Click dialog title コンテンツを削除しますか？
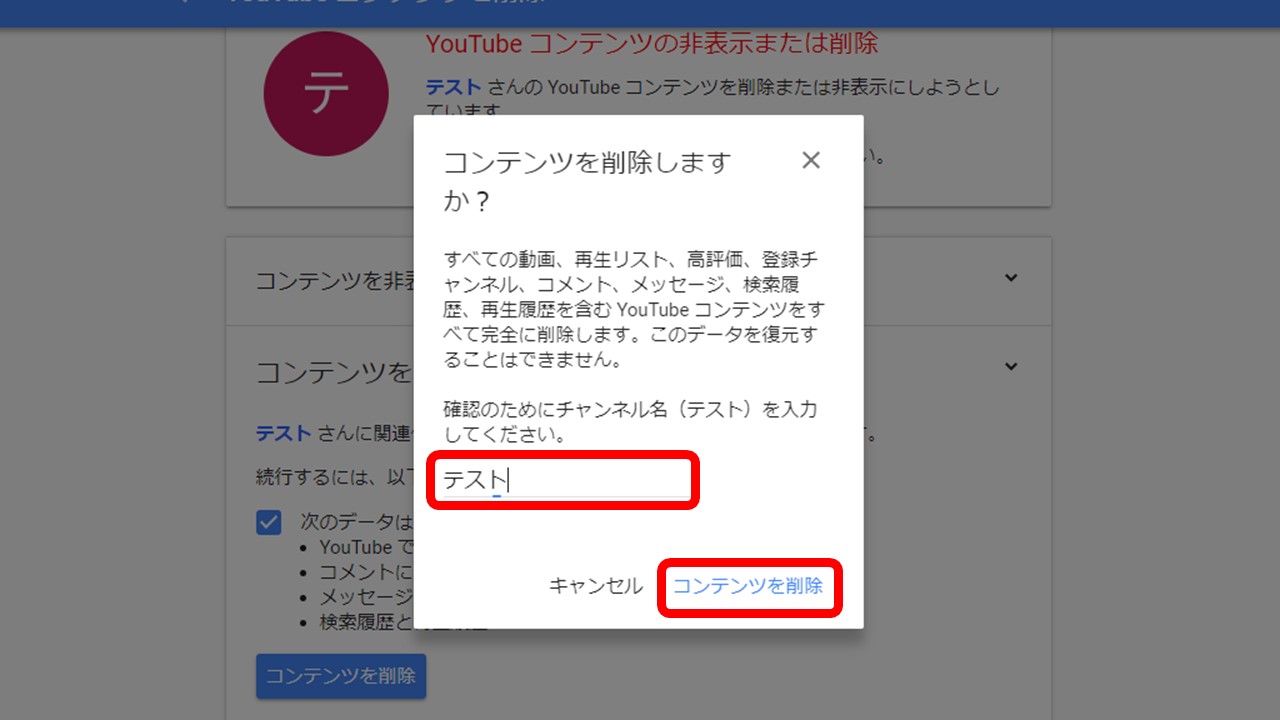 click(587, 181)
